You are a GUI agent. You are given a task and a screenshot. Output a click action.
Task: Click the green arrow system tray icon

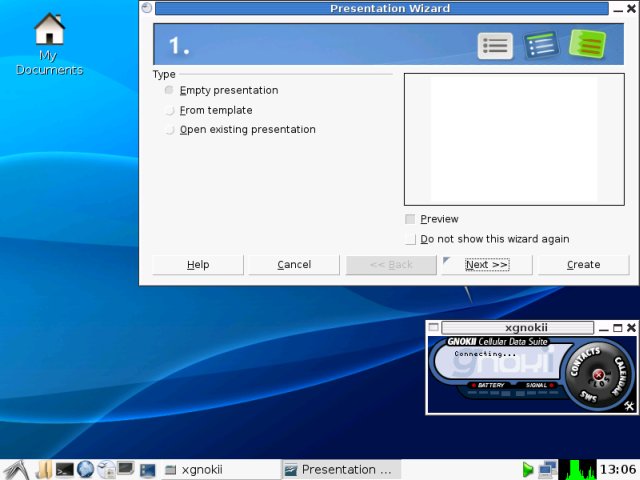pos(527,469)
